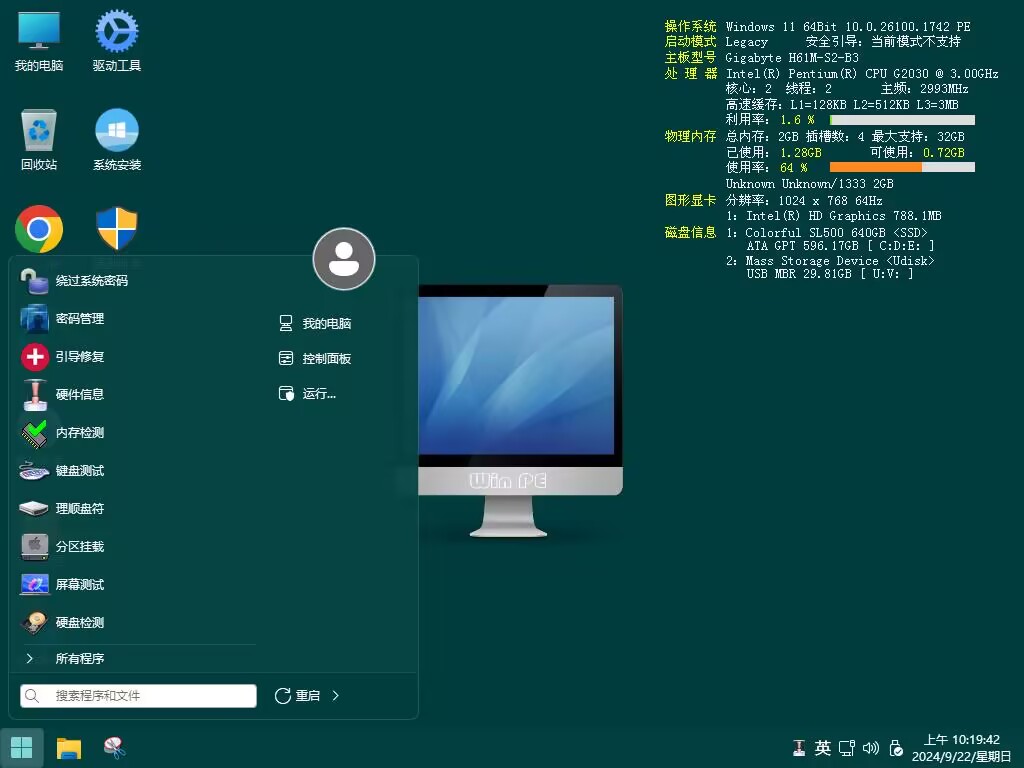1024x768 pixels.
Task: Click the 重启 restart button
Action: 298,696
